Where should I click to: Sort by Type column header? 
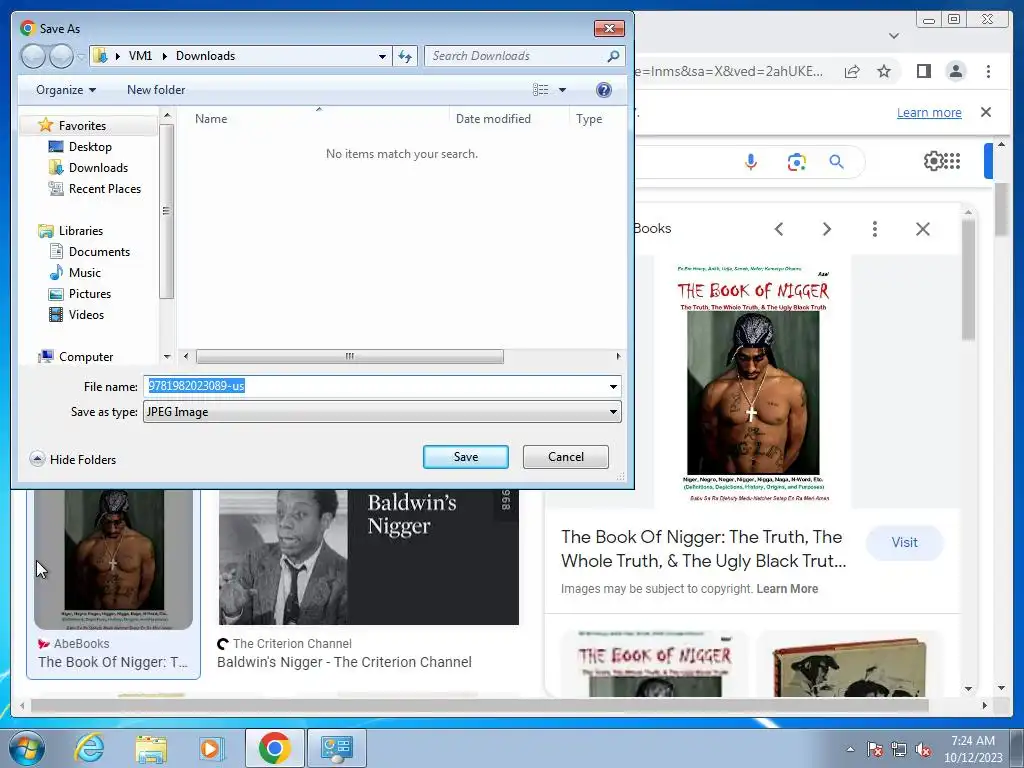pos(589,119)
